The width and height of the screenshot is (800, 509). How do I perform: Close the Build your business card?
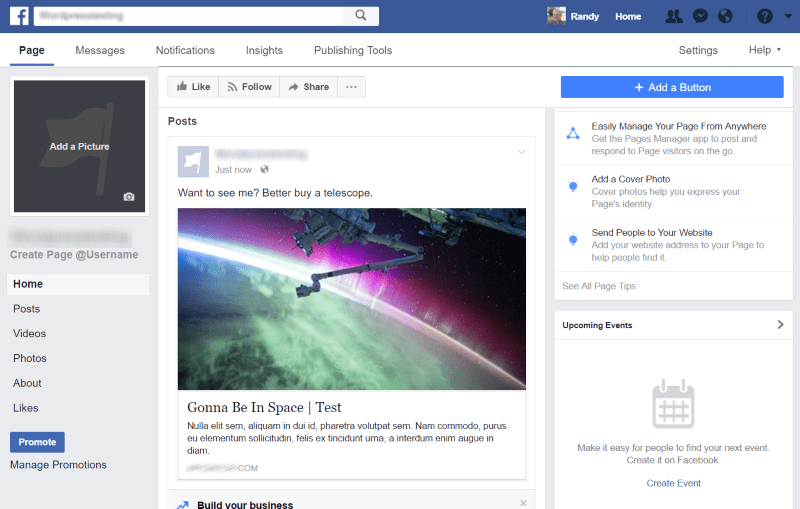tap(523, 503)
